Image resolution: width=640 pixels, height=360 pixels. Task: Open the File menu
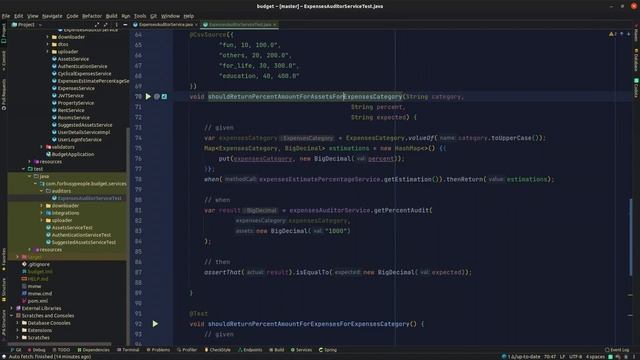pos(6,16)
